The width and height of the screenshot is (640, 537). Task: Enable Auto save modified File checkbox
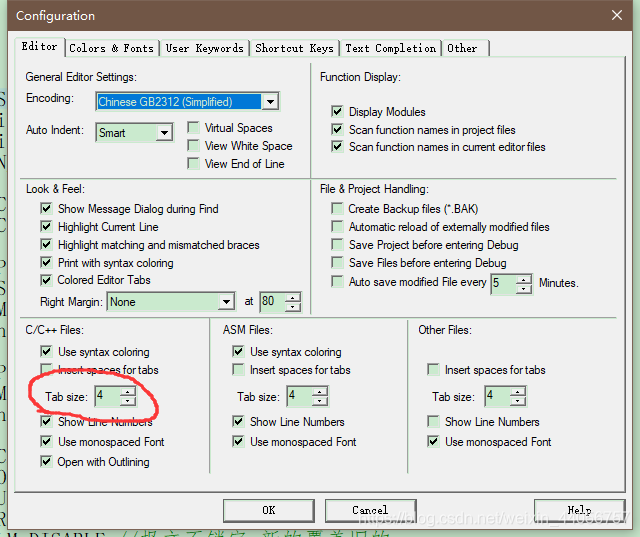(x=337, y=282)
